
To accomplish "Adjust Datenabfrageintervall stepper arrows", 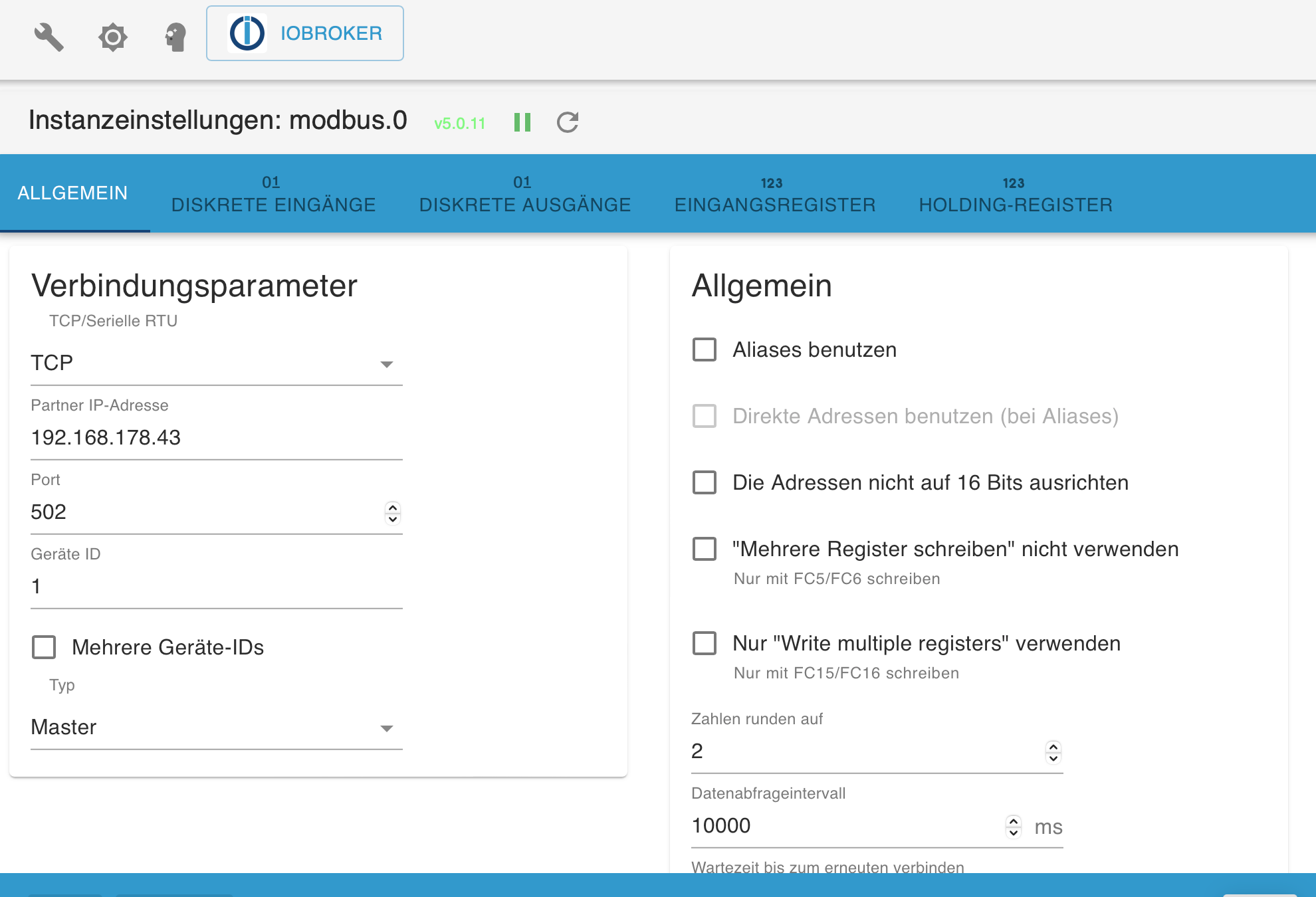I will tap(1014, 827).
